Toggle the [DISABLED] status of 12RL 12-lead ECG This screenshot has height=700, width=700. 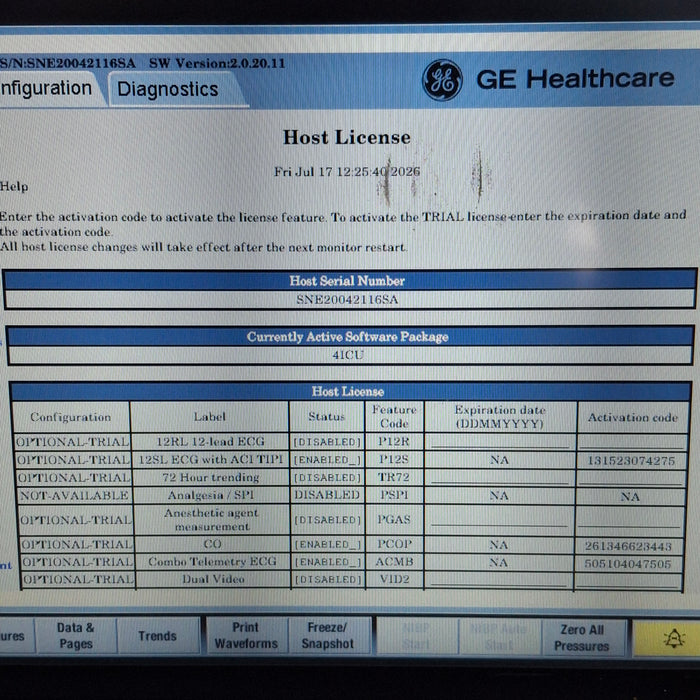point(327,442)
